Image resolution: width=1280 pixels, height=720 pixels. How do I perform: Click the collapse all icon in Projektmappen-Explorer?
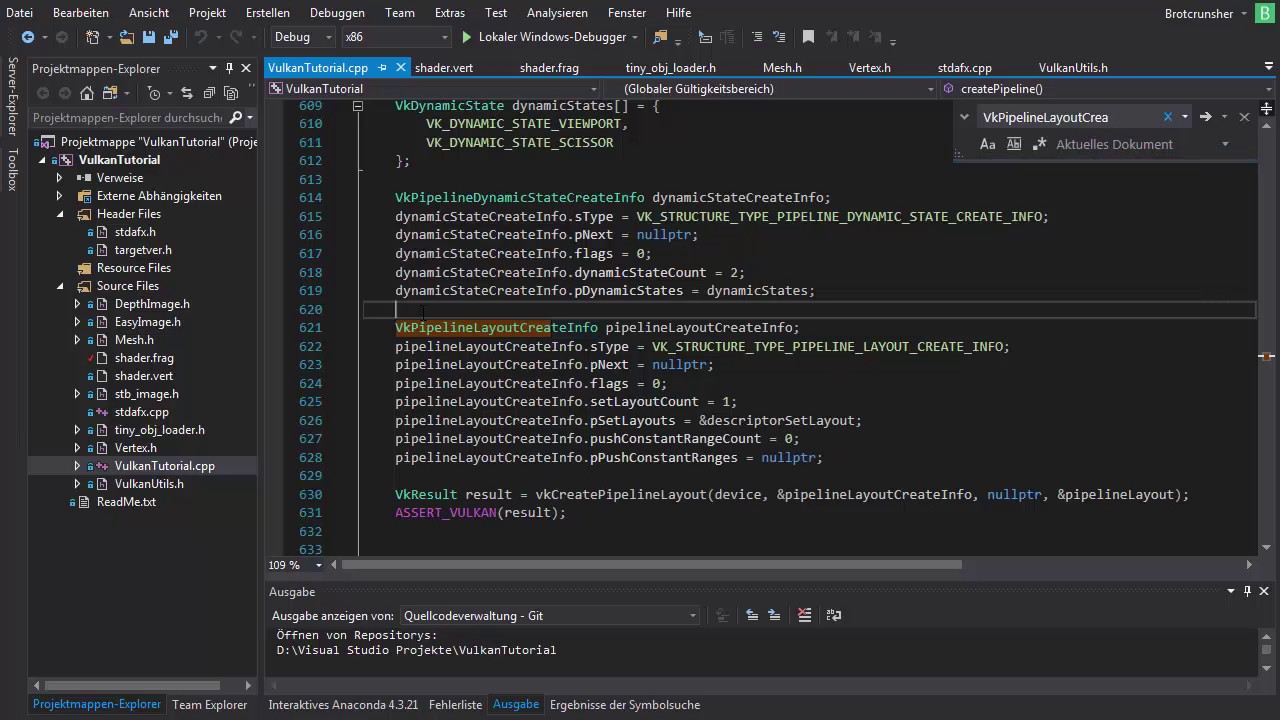pyautogui.click(x=209, y=93)
